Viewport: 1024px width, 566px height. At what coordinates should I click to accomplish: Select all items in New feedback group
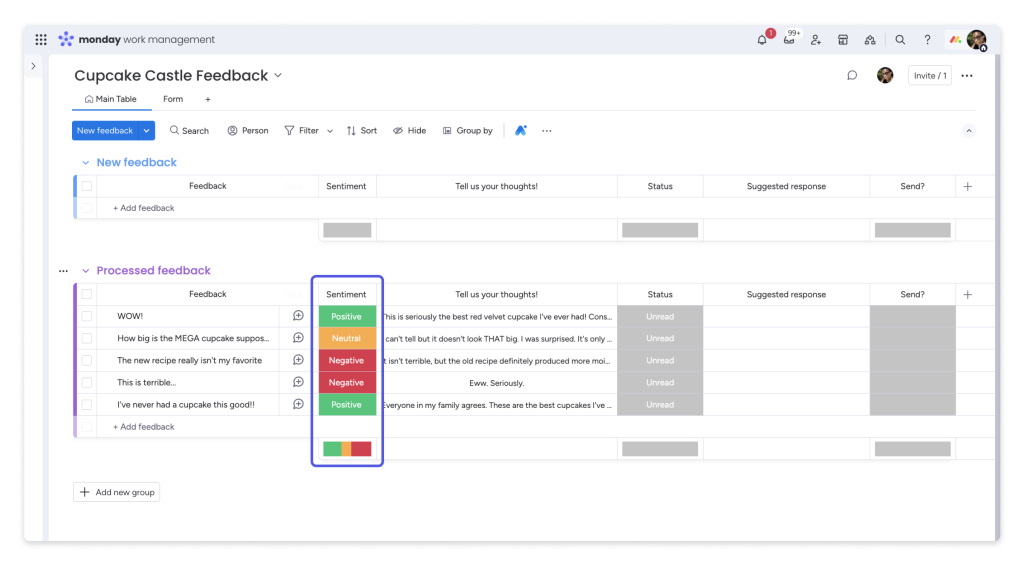[x=87, y=186]
